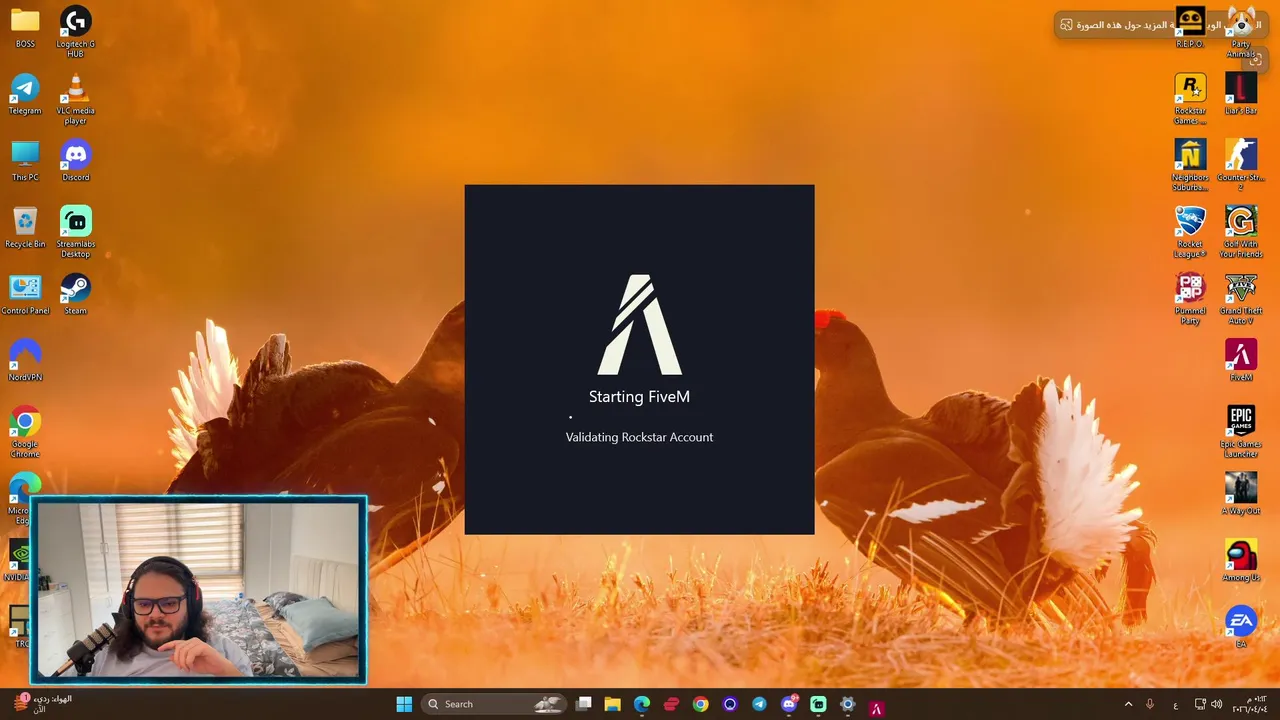Open the BOSS folder on desktop

tap(25, 28)
